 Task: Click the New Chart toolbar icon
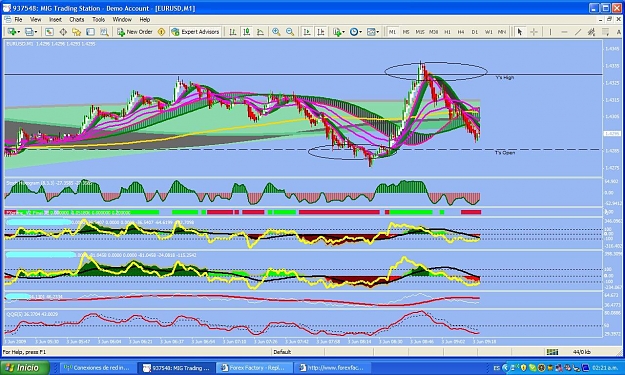pyautogui.click(x=12, y=32)
